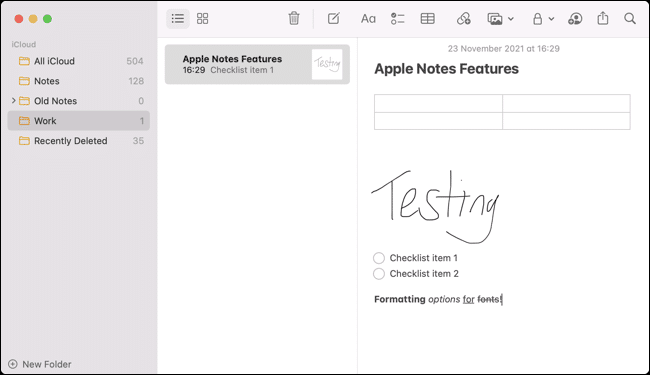Click the add link icon

pos(463,19)
